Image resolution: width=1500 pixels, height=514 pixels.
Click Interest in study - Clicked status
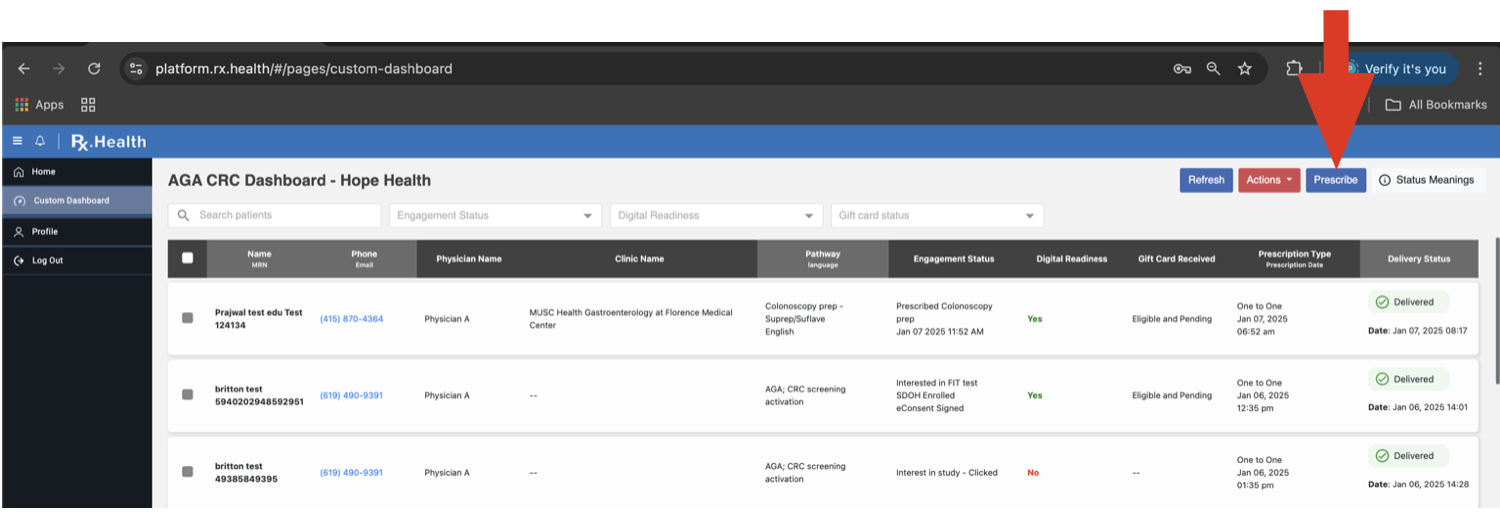click(947, 473)
